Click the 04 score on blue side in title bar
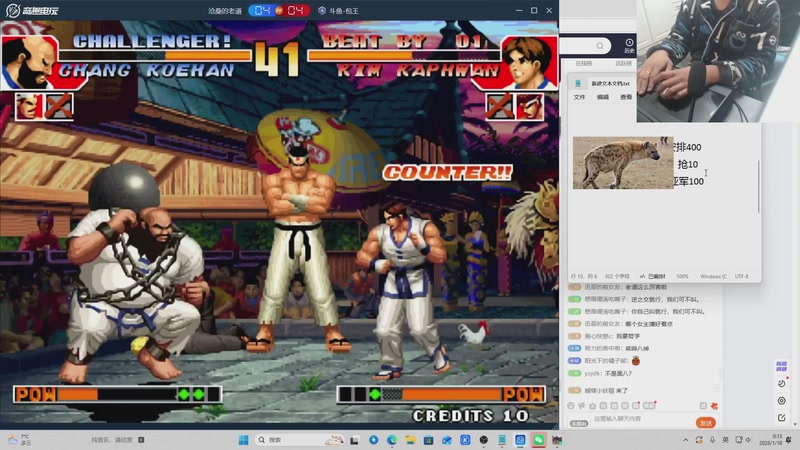Viewport: 800px width, 450px height. click(x=263, y=10)
